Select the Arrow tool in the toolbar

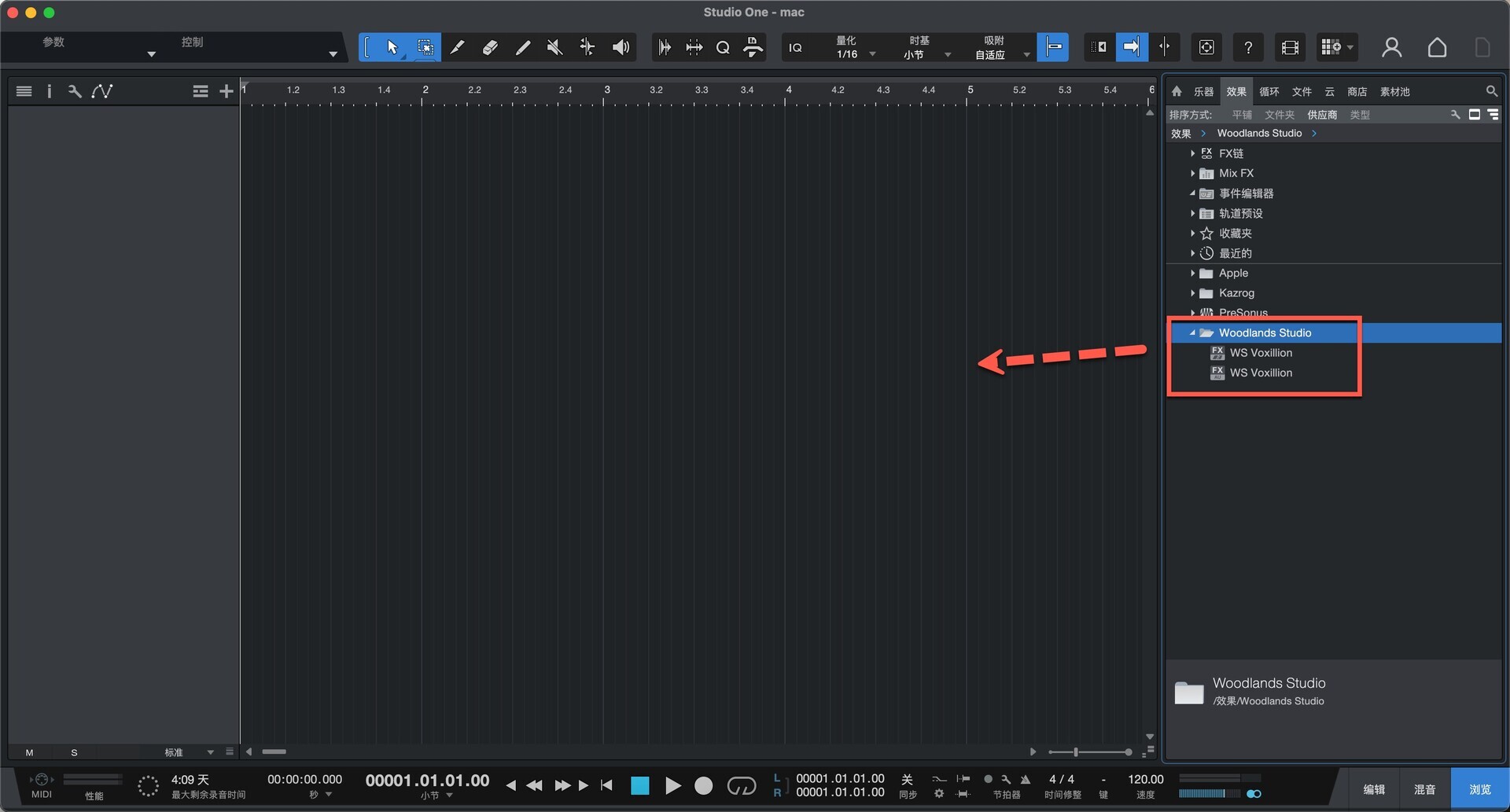[x=392, y=47]
